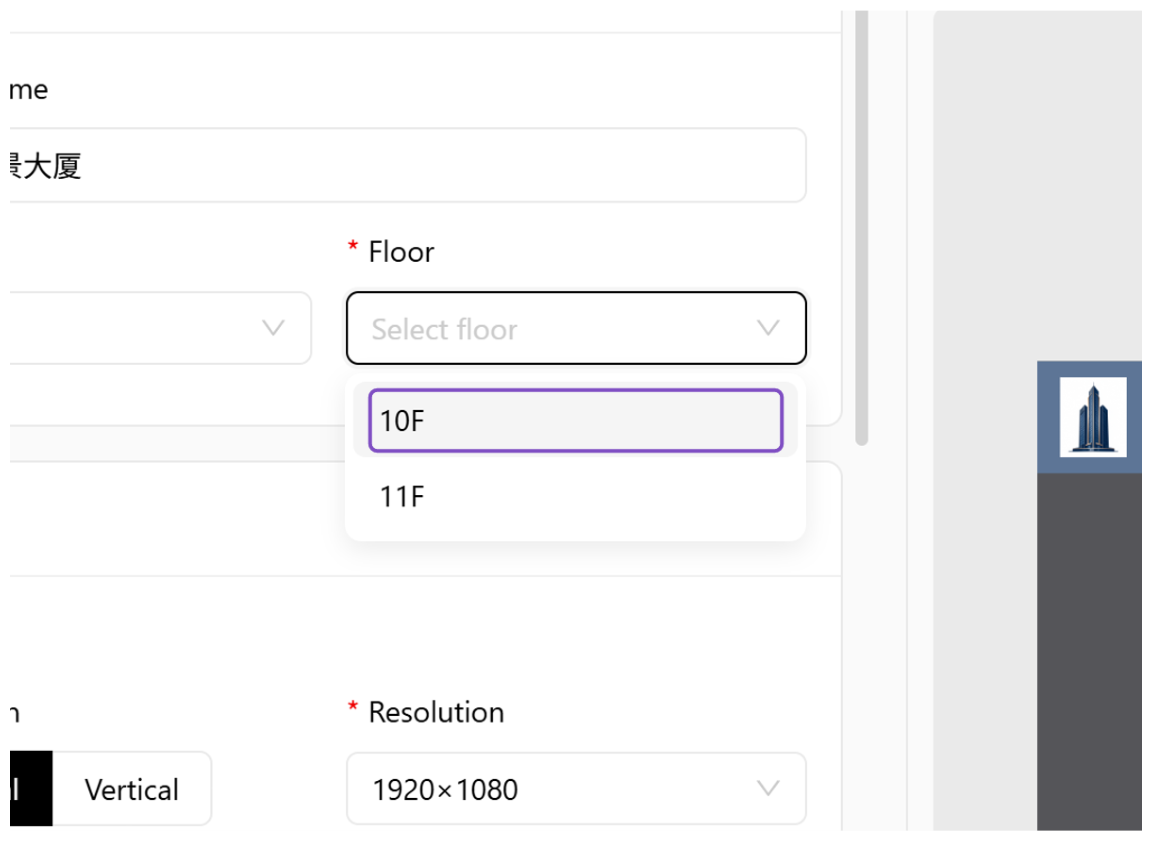Viewport: 1152px width, 841px height.
Task: Click the dark gray preview area
Action: 1090,651
